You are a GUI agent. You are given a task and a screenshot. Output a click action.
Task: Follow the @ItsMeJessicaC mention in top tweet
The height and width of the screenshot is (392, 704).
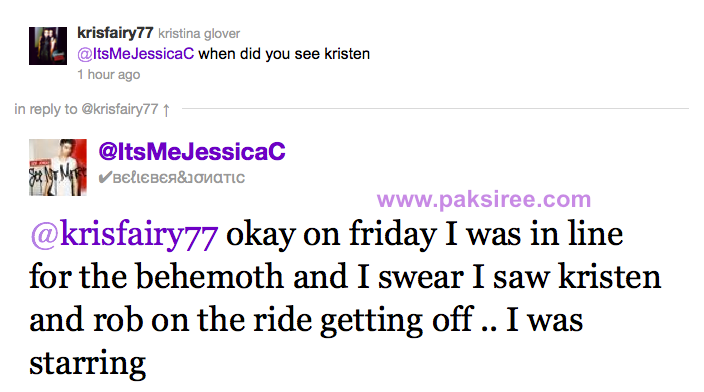point(136,54)
